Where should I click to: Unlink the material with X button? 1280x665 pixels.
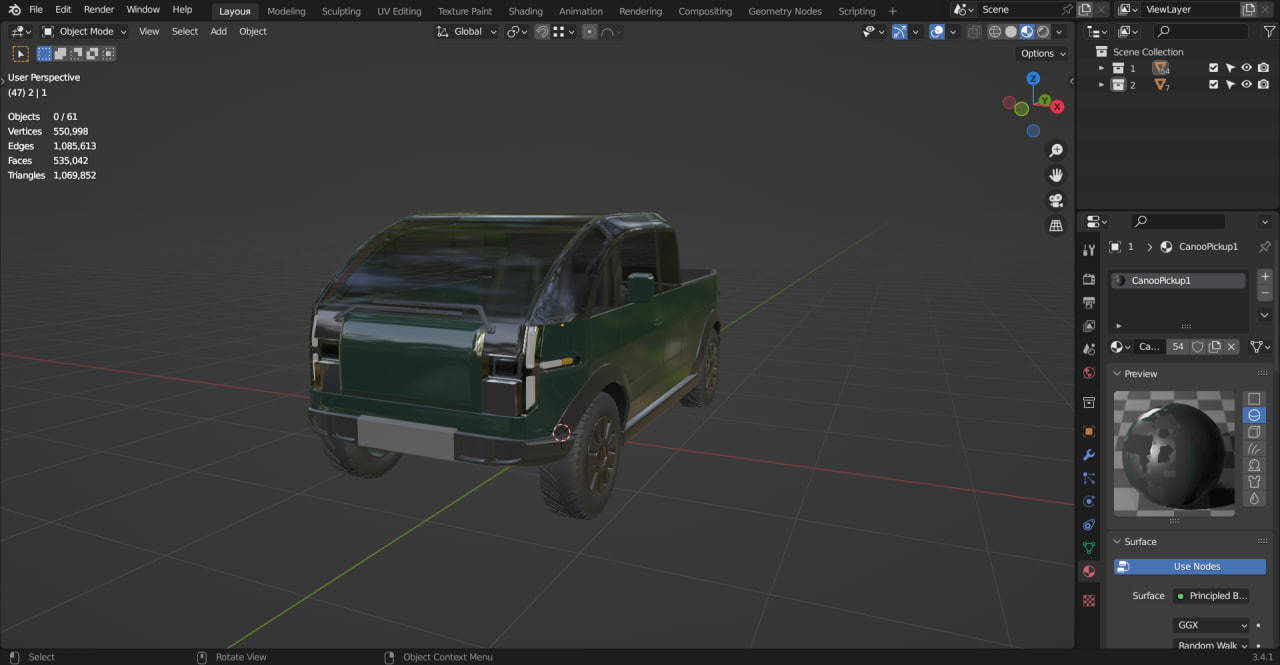tap(1232, 347)
